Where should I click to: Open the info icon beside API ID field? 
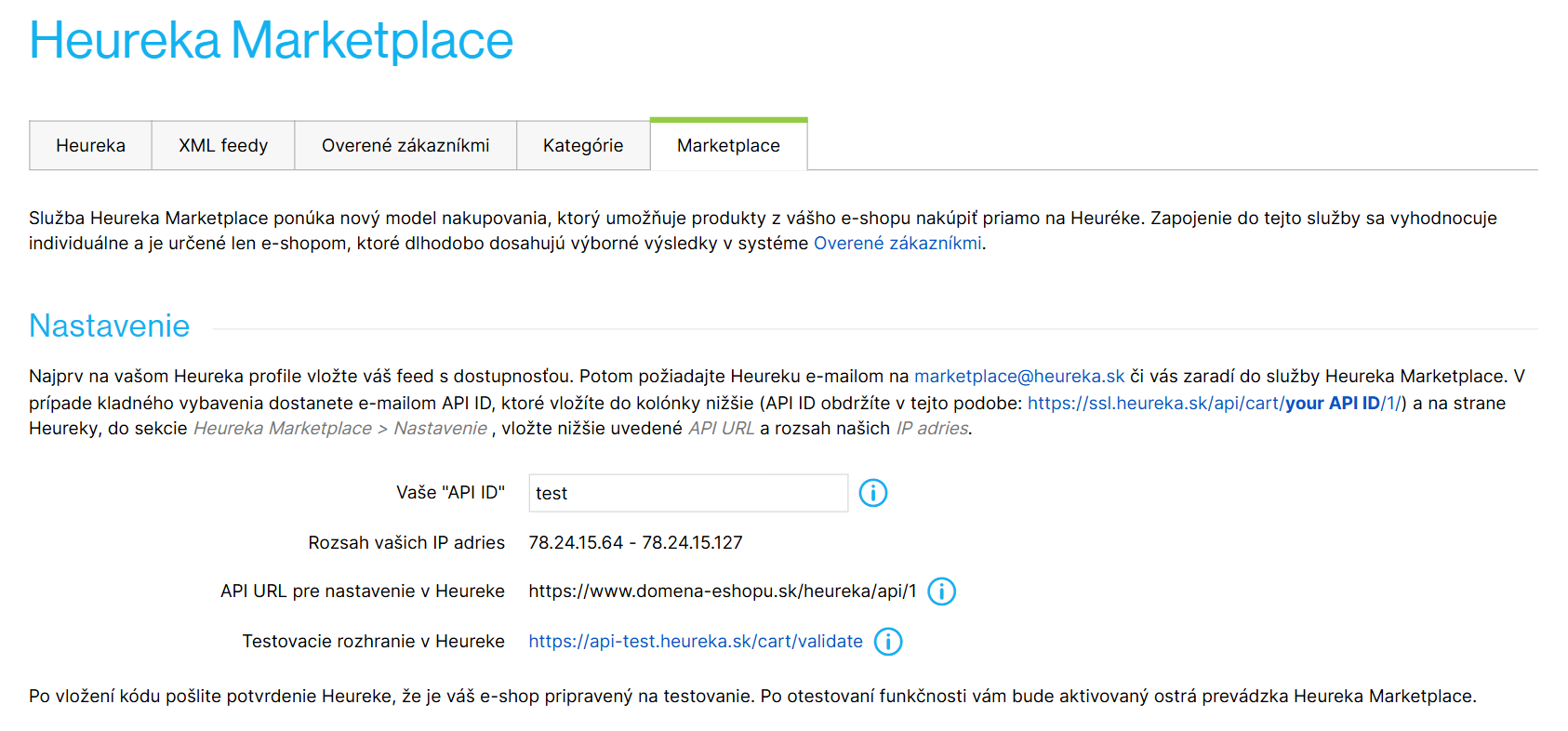pos(872,493)
